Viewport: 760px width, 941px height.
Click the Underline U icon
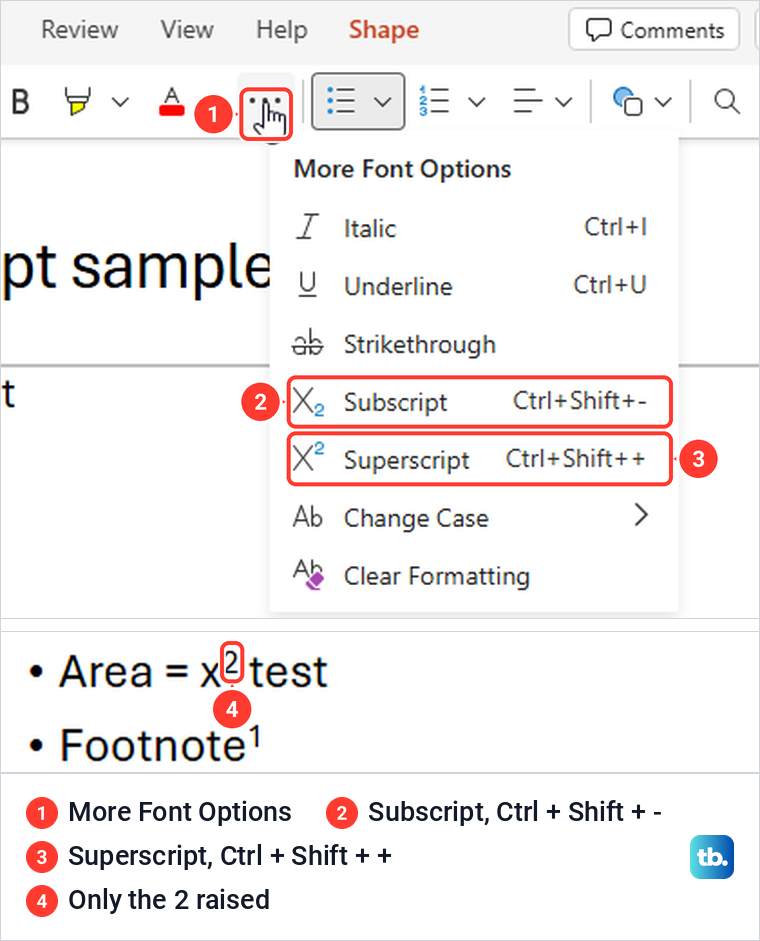pyautogui.click(x=307, y=285)
